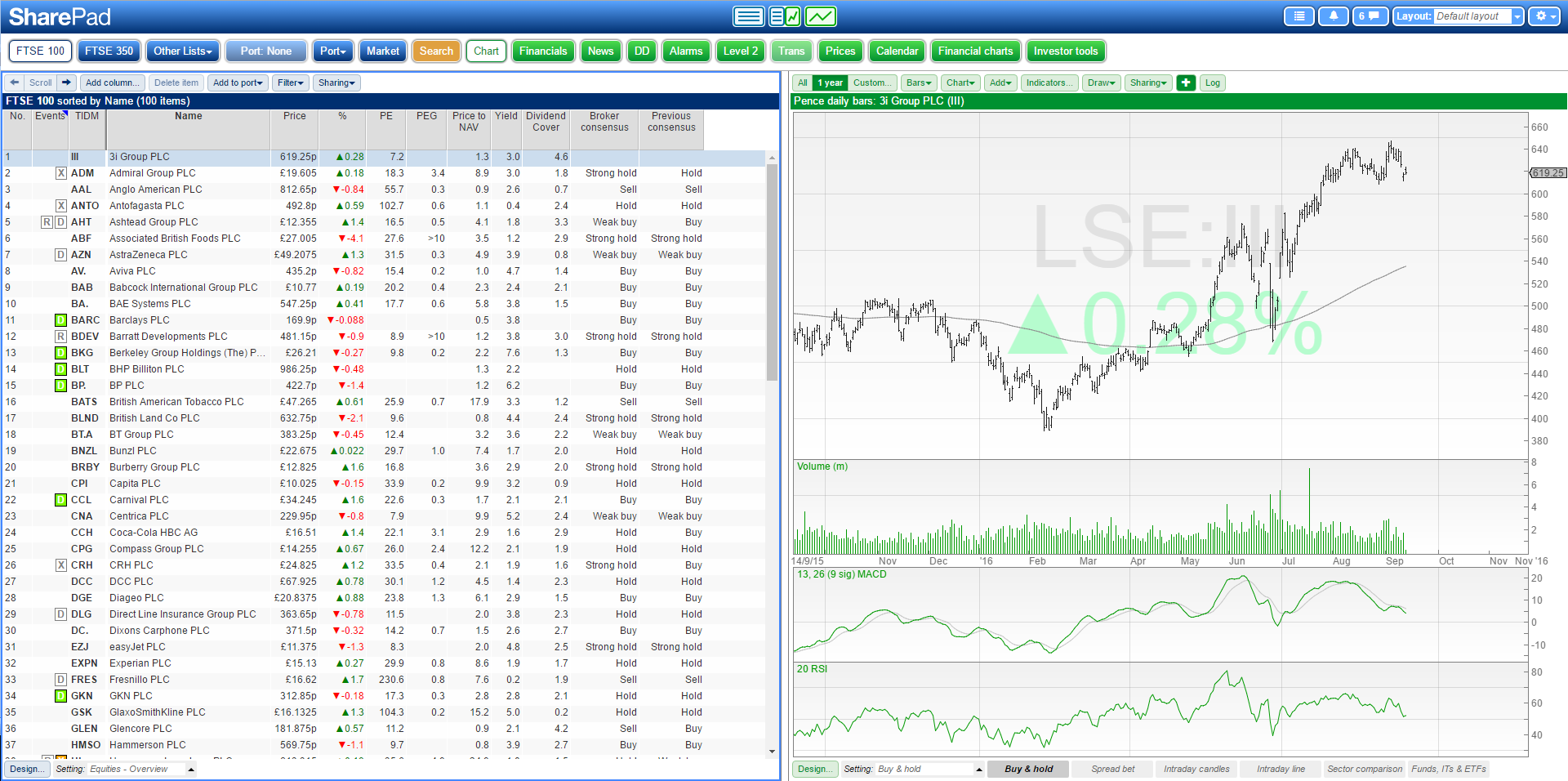Select the Sector comparison chart setting
The image size is (1568, 781).
pos(1365,769)
